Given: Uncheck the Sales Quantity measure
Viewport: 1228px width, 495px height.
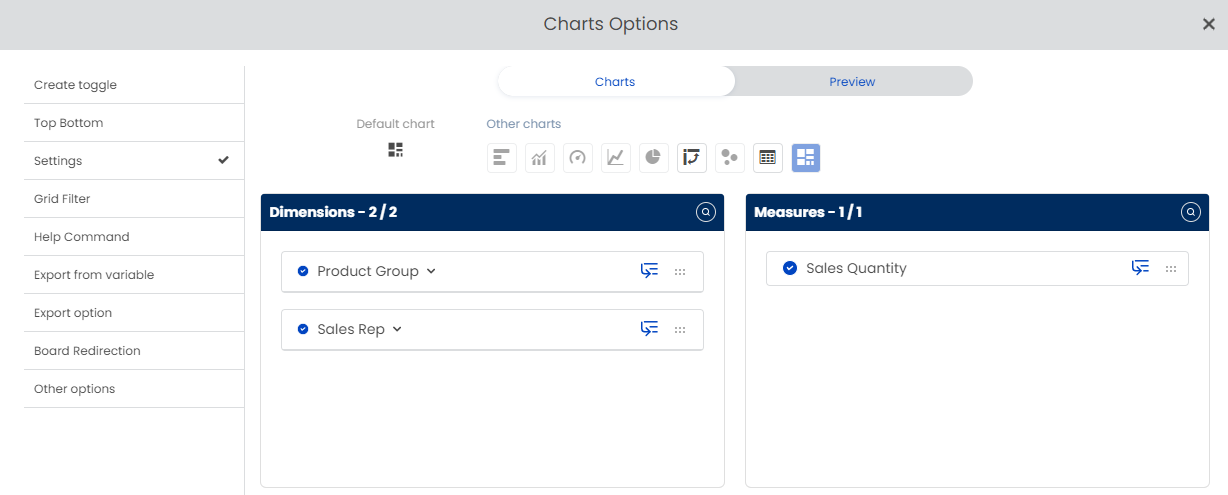Looking at the screenshot, I should pos(790,268).
